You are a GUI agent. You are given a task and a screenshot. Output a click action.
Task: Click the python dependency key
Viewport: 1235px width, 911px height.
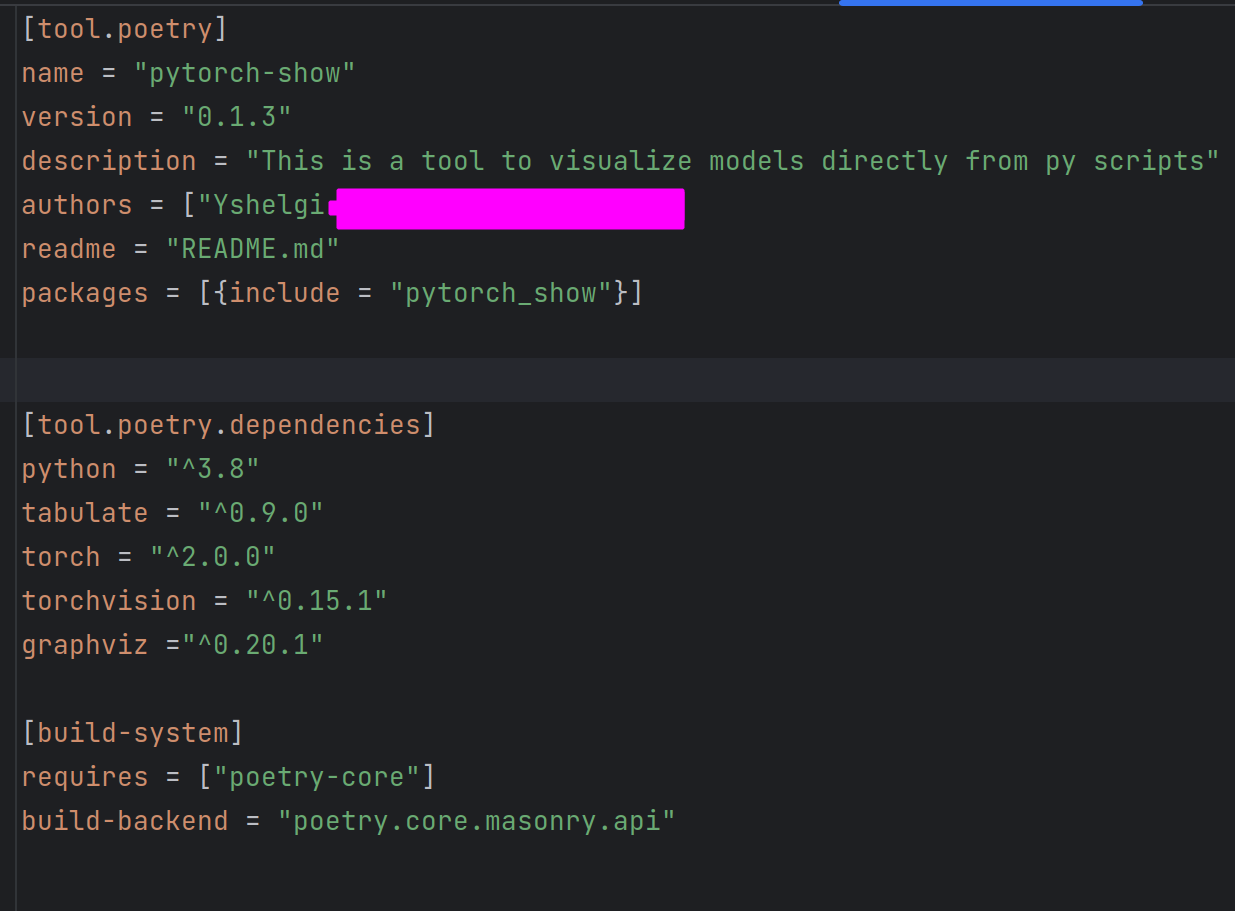[69, 469]
